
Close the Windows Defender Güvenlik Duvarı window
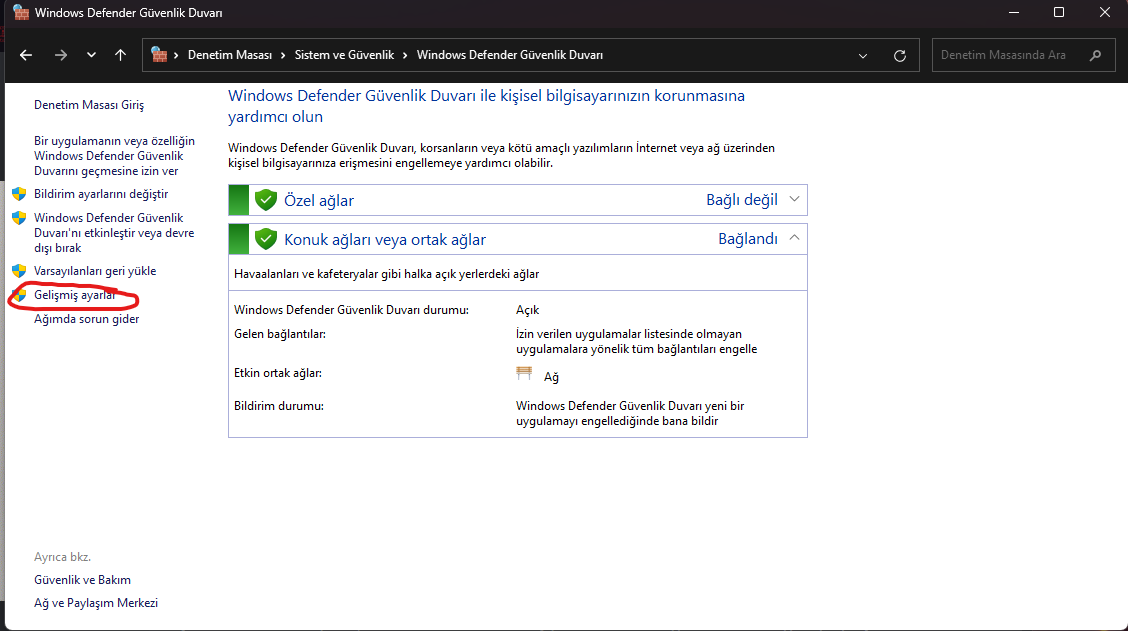pos(1104,12)
